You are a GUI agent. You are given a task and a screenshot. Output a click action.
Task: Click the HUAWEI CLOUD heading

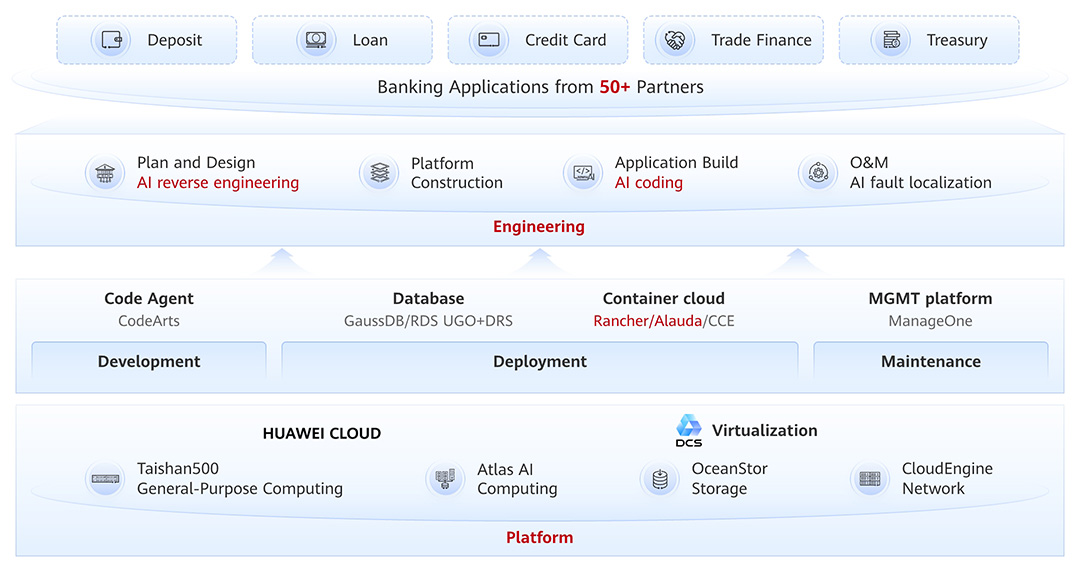(x=322, y=433)
